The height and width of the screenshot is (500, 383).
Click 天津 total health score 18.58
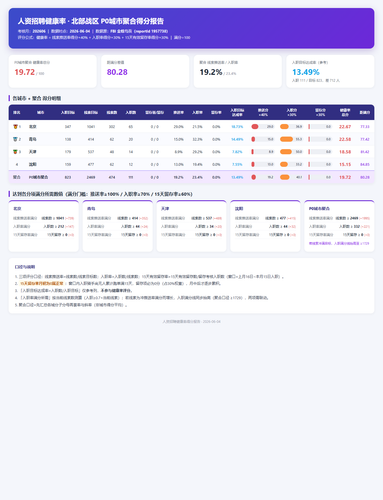[x=345, y=152]
